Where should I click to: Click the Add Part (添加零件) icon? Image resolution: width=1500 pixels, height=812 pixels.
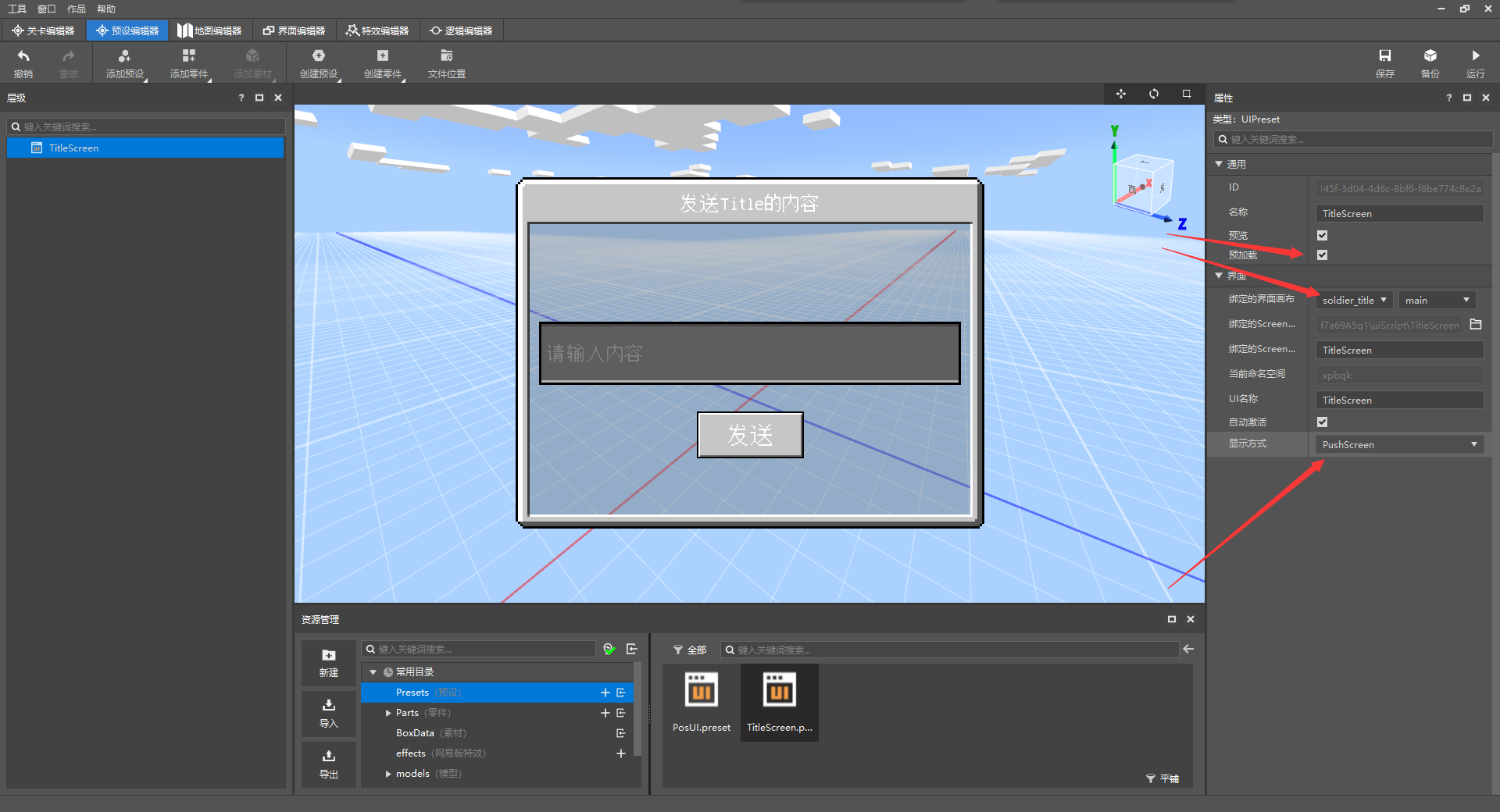[188, 56]
